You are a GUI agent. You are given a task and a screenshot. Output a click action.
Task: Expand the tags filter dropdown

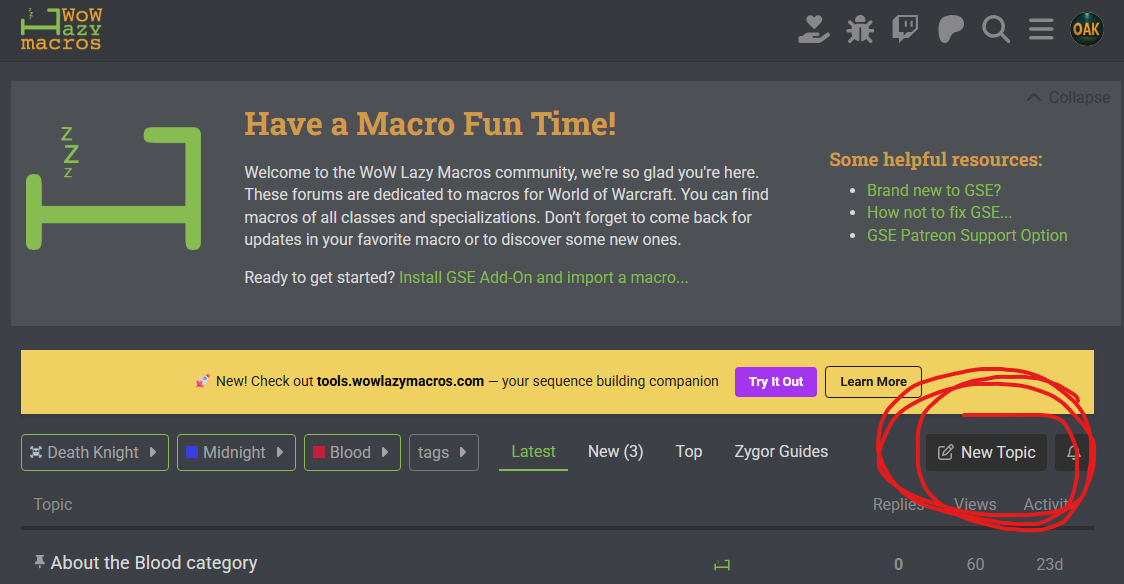pos(443,453)
